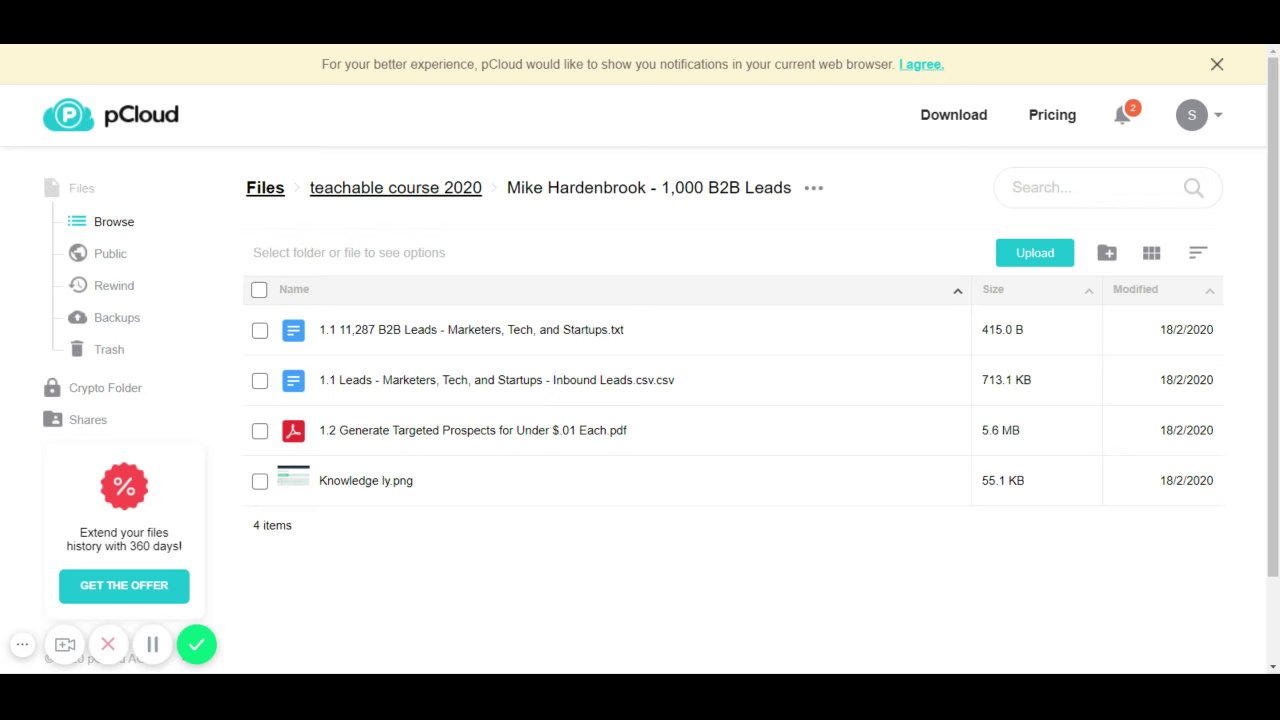
Task: Sort by Name column arrow
Action: pos(957,291)
